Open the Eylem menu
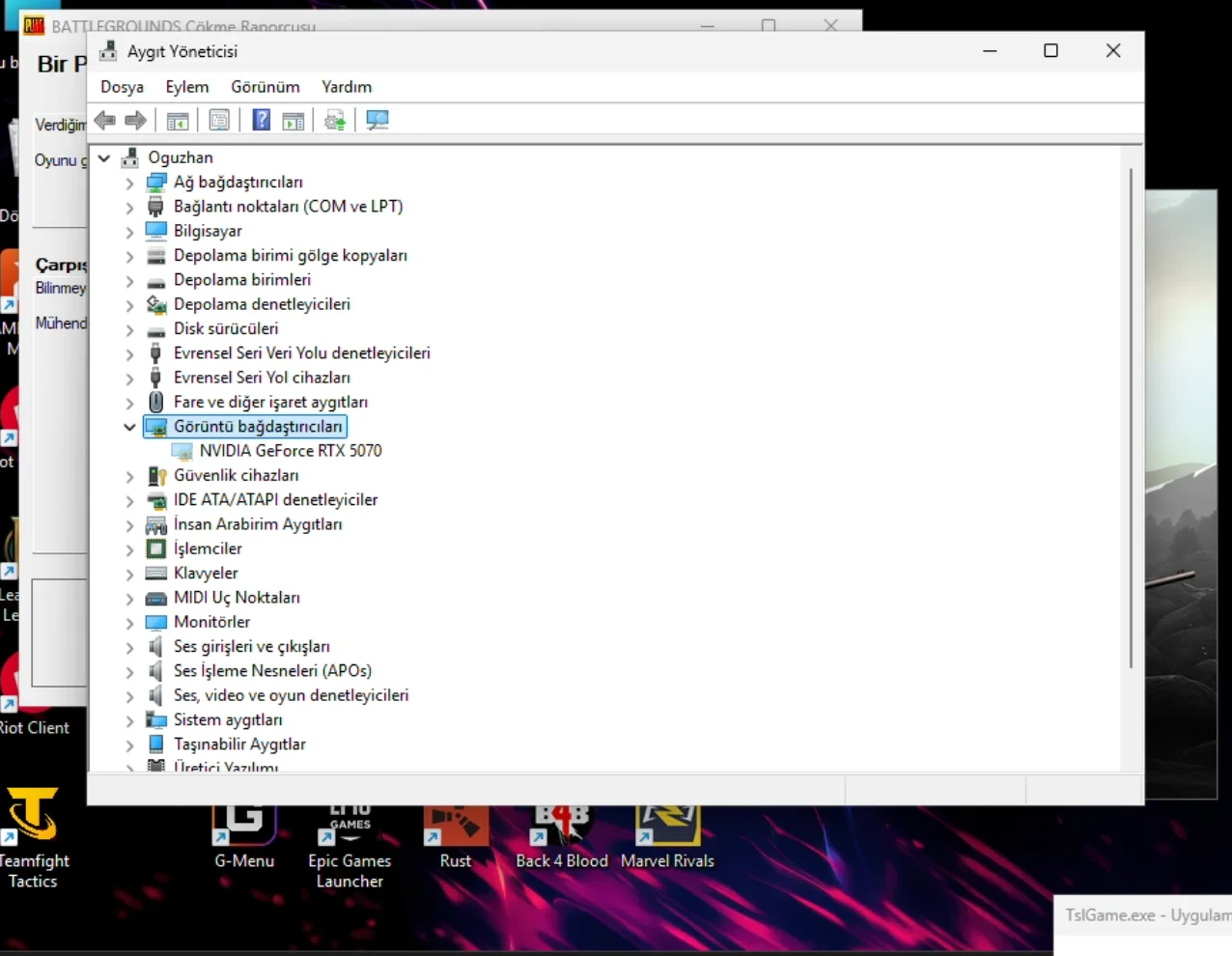 point(186,87)
